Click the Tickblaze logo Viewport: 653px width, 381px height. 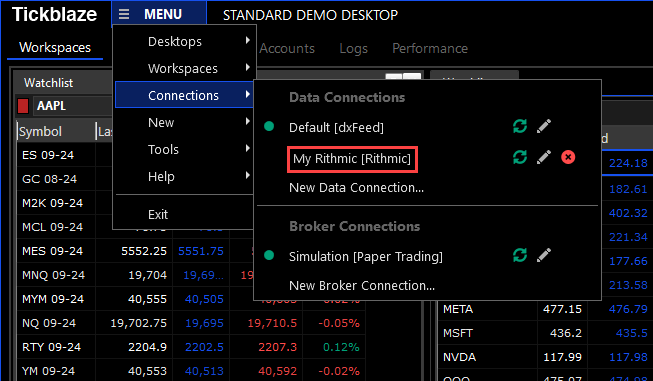coord(55,15)
